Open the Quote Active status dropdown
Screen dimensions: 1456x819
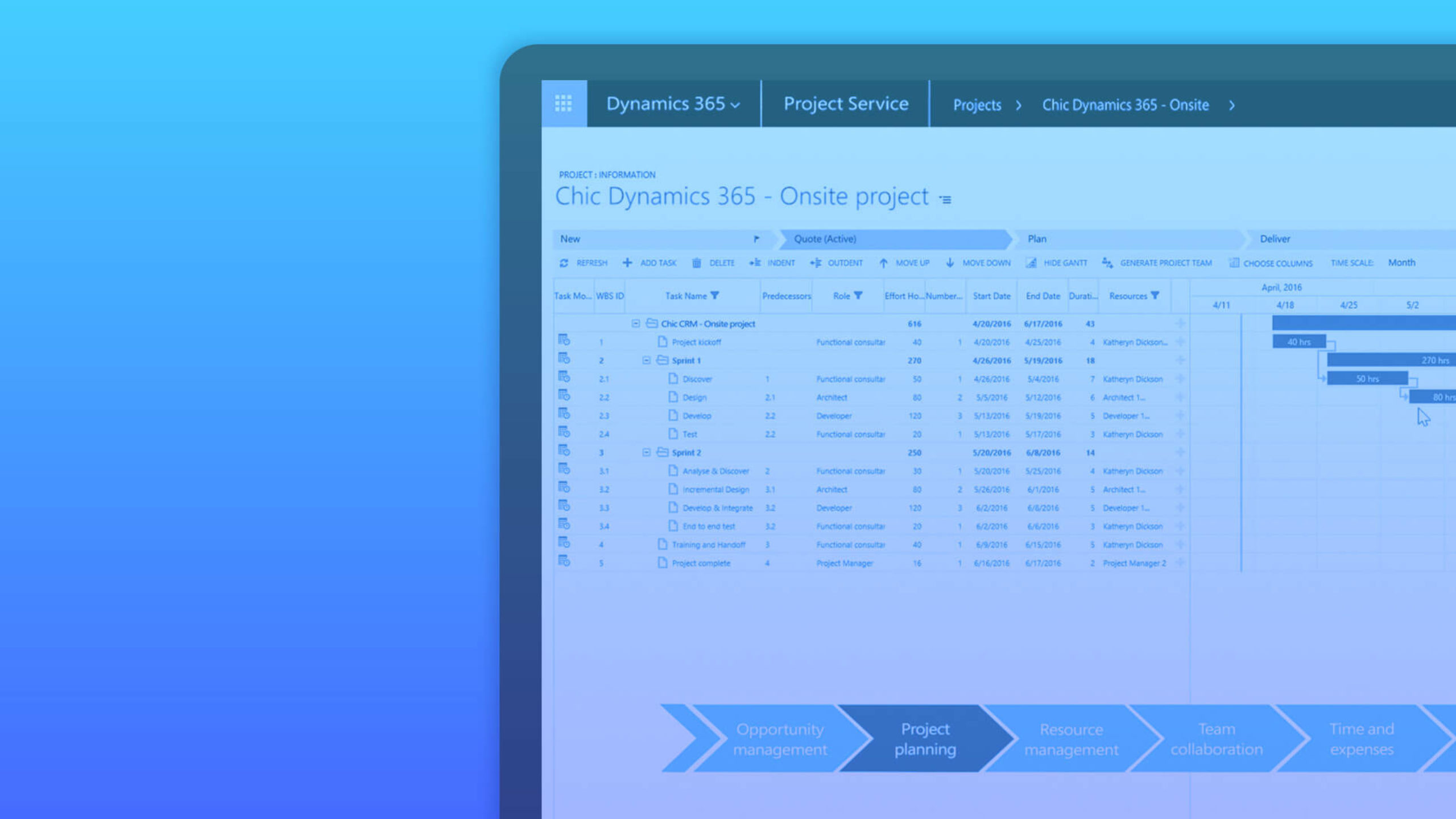[896, 238]
